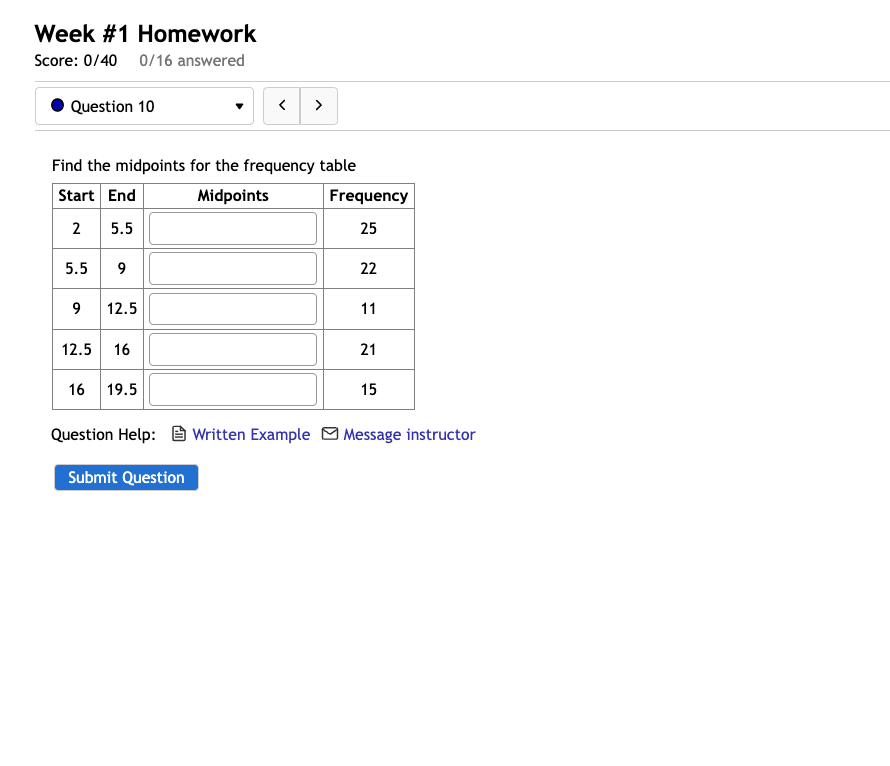This screenshot has width=890, height=766.
Task: Select the midpoint input for interval 16 to 19.5
Action: tap(232, 389)
